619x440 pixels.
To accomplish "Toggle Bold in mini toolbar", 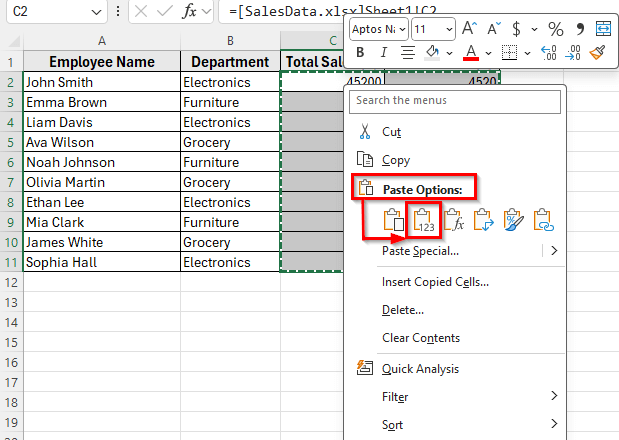I will click(360, 52).
